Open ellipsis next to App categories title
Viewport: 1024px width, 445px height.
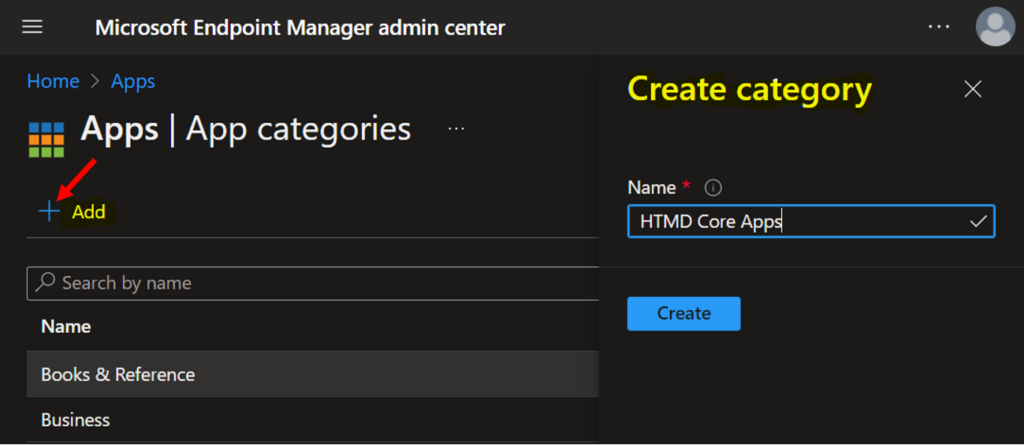pyautogui.click(x=456, y=129)
